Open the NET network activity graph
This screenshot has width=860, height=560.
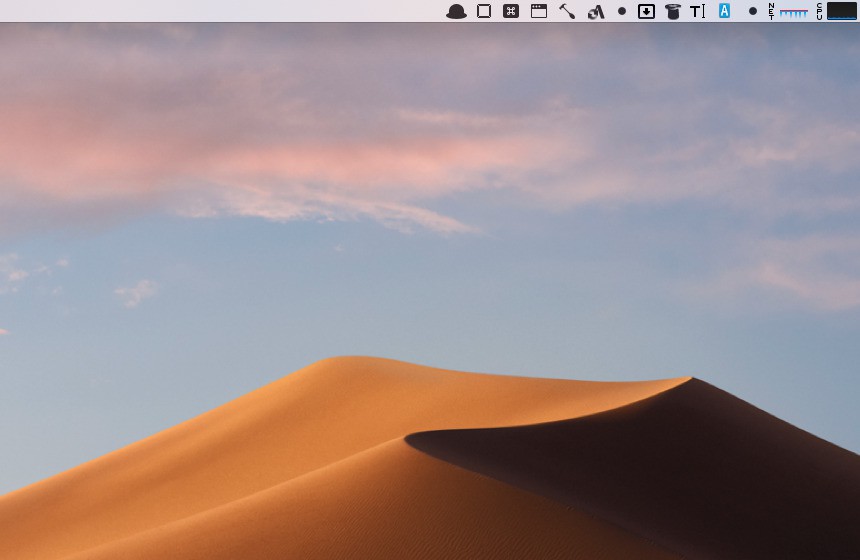click(x=788, y=11)
